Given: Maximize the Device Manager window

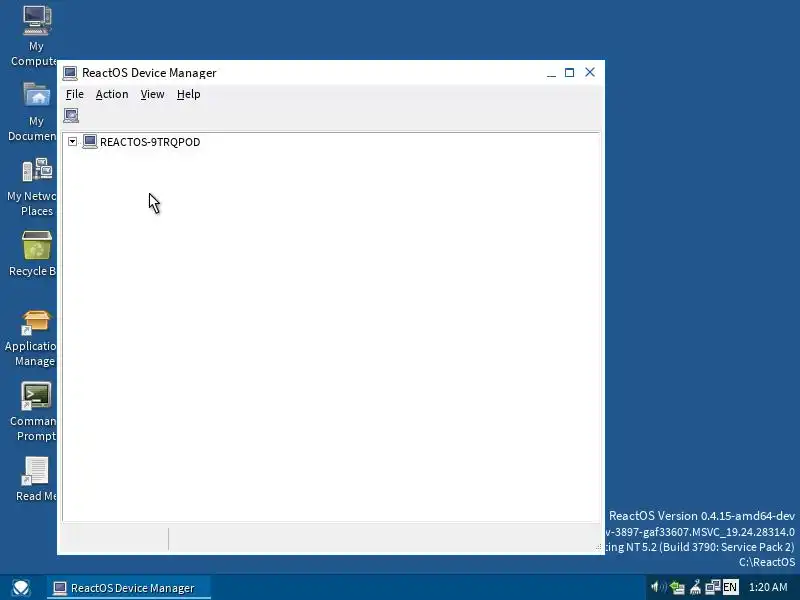Looking at the screenshot, I should click(x=569, y=73).
